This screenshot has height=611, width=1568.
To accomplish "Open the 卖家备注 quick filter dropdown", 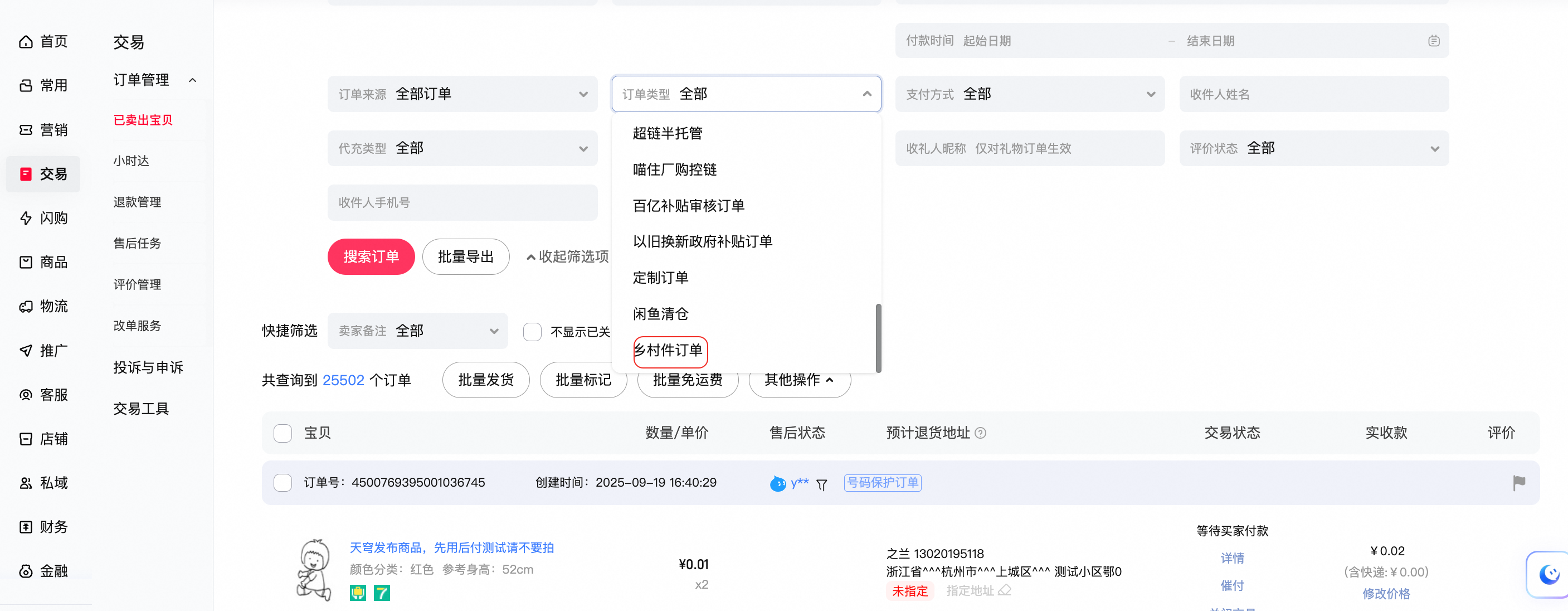I will pos(417,331).
